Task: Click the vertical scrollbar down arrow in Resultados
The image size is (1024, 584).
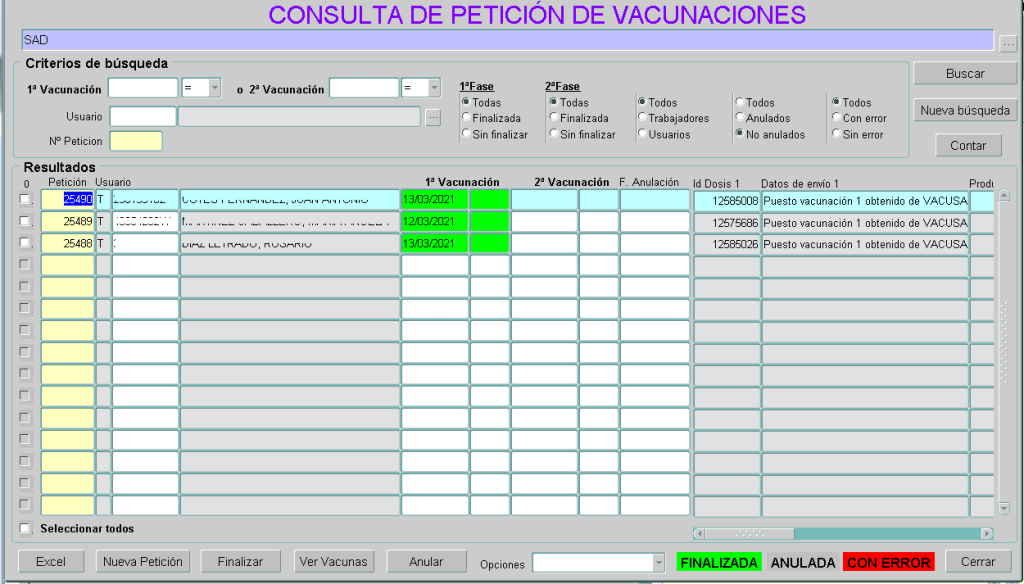Action: (x=1004, y=509)
